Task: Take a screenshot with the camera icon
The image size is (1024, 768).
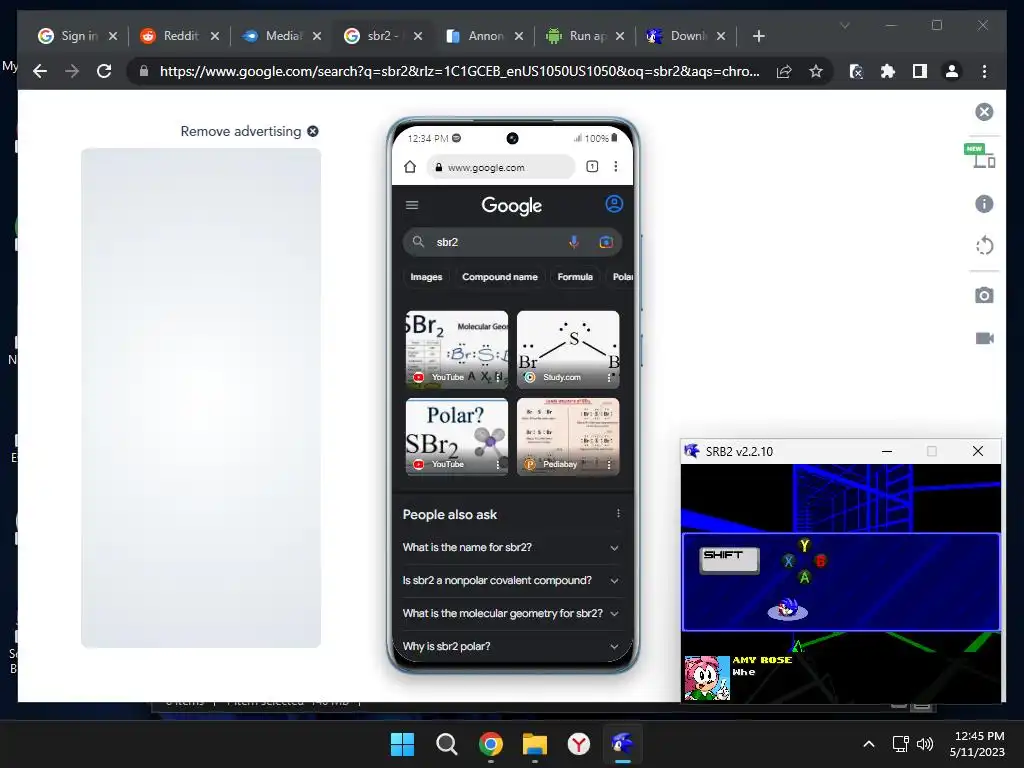Action: point(984,295)
